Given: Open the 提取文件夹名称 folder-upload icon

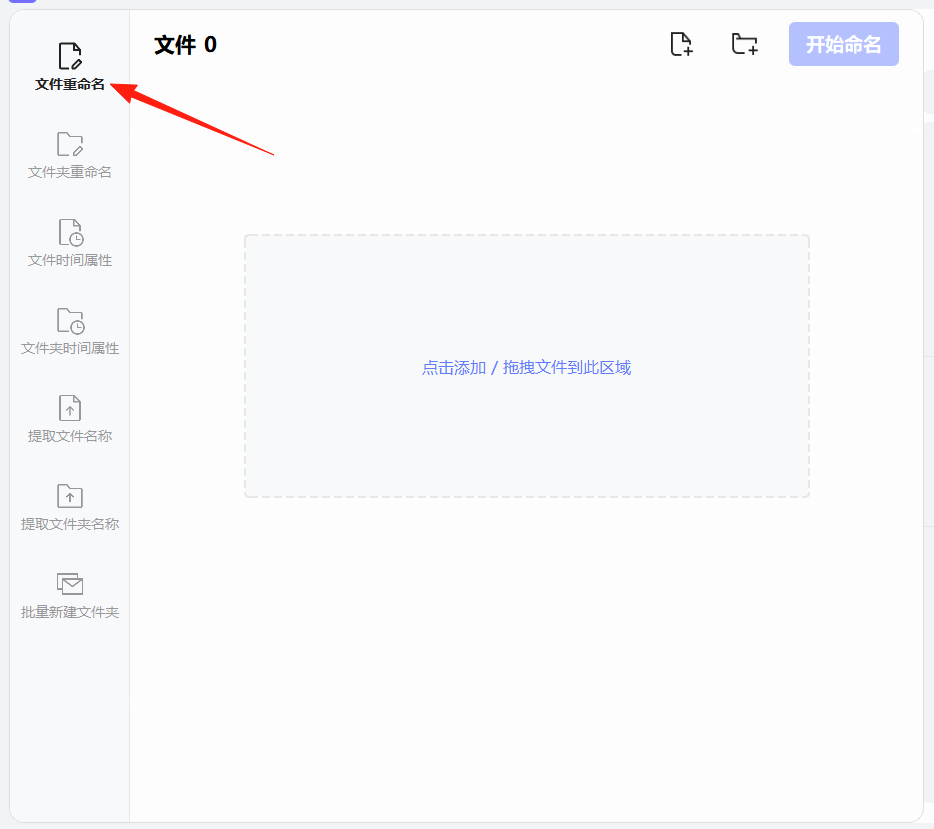Looking at the screenshot, I should pyautogui.click(x=70, y=495).
